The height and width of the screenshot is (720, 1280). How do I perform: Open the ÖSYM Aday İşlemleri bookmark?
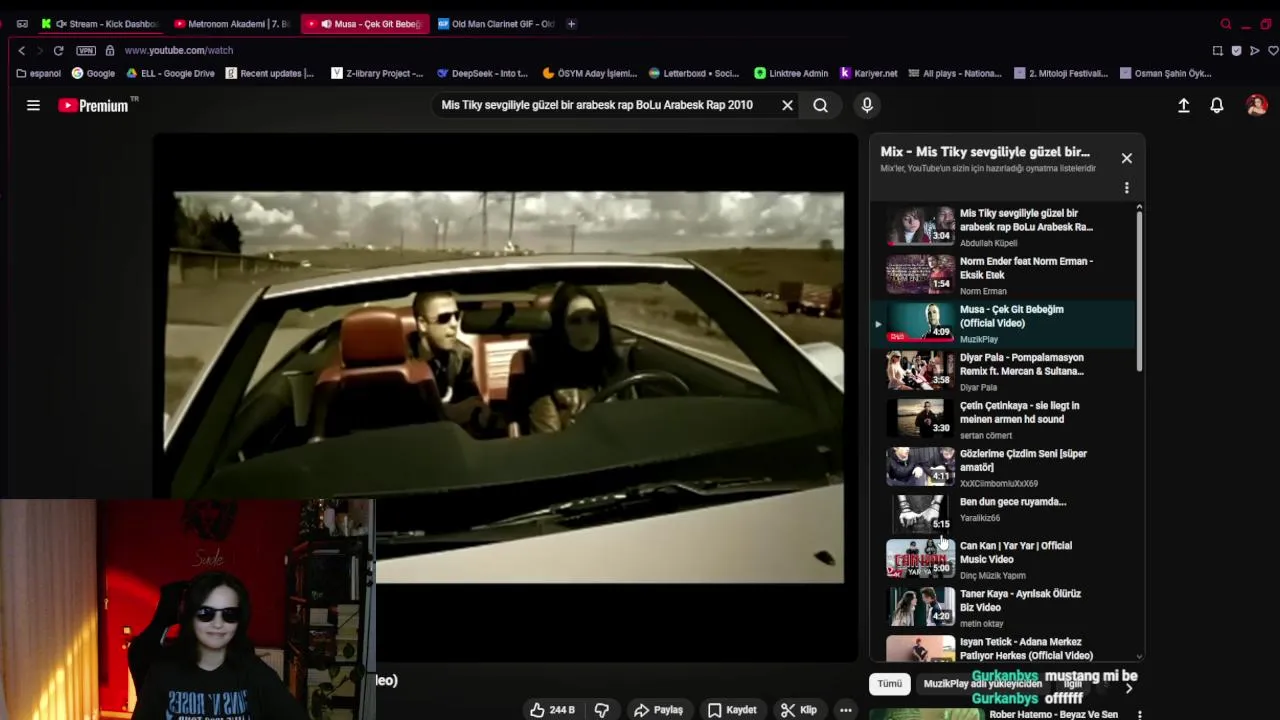click(x=590, y=73)
